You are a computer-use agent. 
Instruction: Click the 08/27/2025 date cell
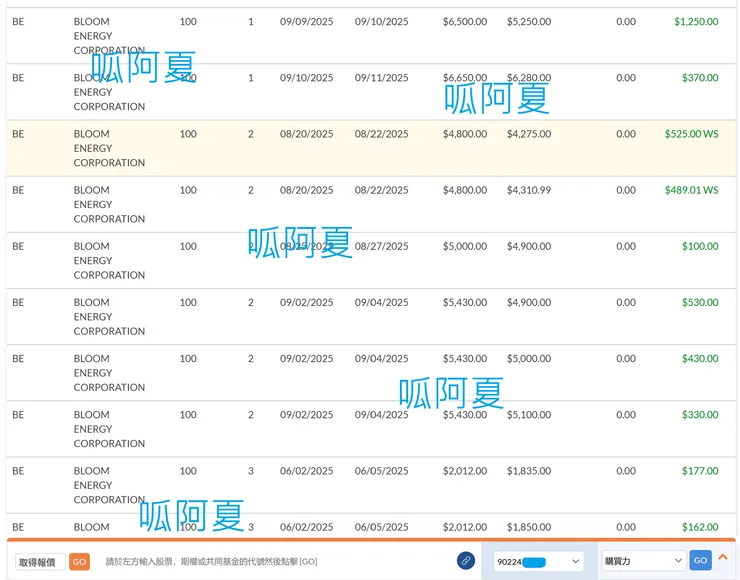click(x=381, y=246)
